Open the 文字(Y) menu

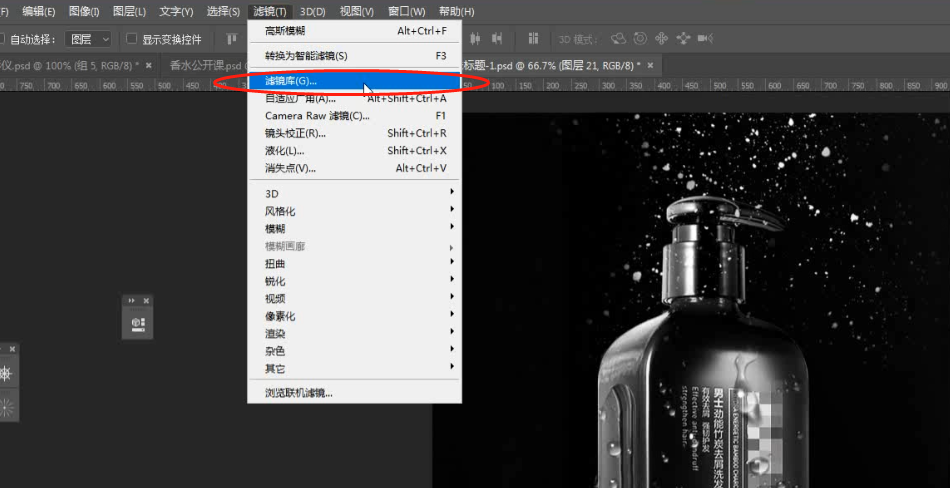[176, 12]
